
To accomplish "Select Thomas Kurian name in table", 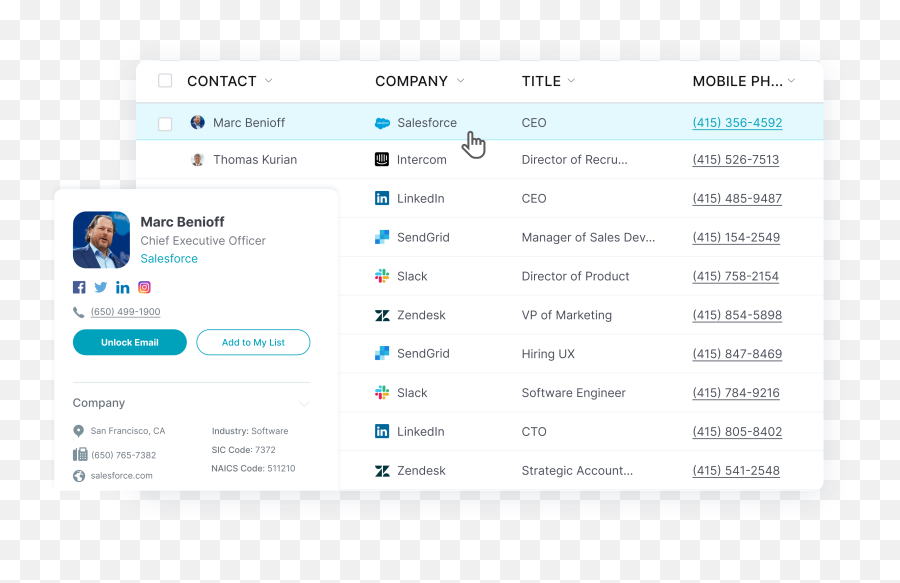I will click(x=255, y=160).
